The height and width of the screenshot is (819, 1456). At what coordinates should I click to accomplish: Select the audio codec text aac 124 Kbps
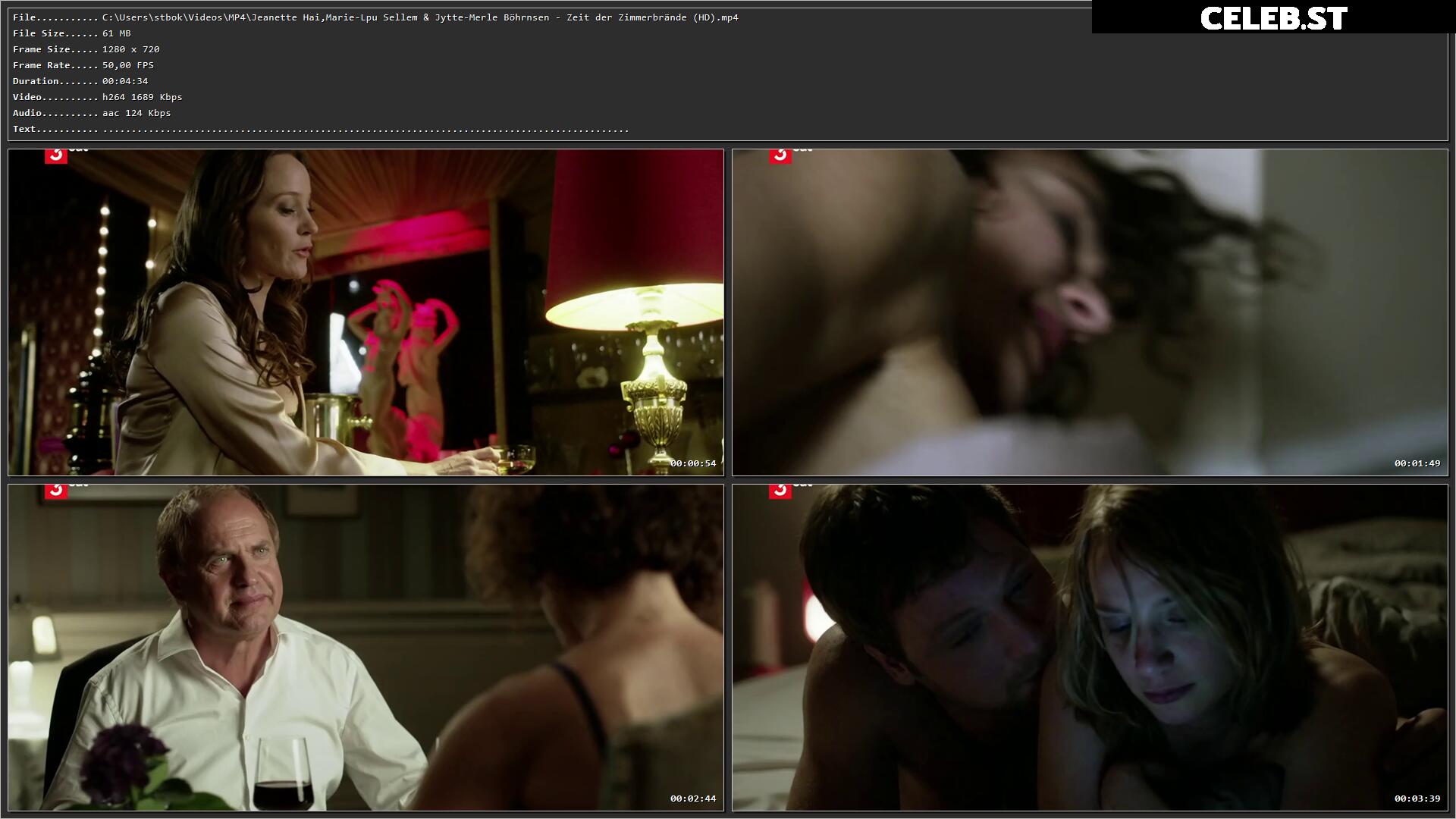(x=136, y=113)
